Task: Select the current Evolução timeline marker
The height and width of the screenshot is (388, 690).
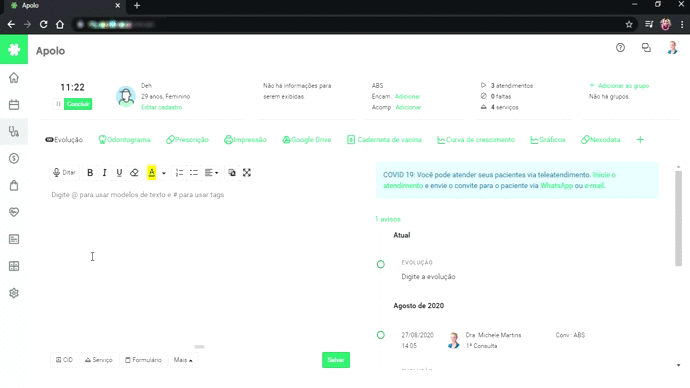Action: click(381, 264)
